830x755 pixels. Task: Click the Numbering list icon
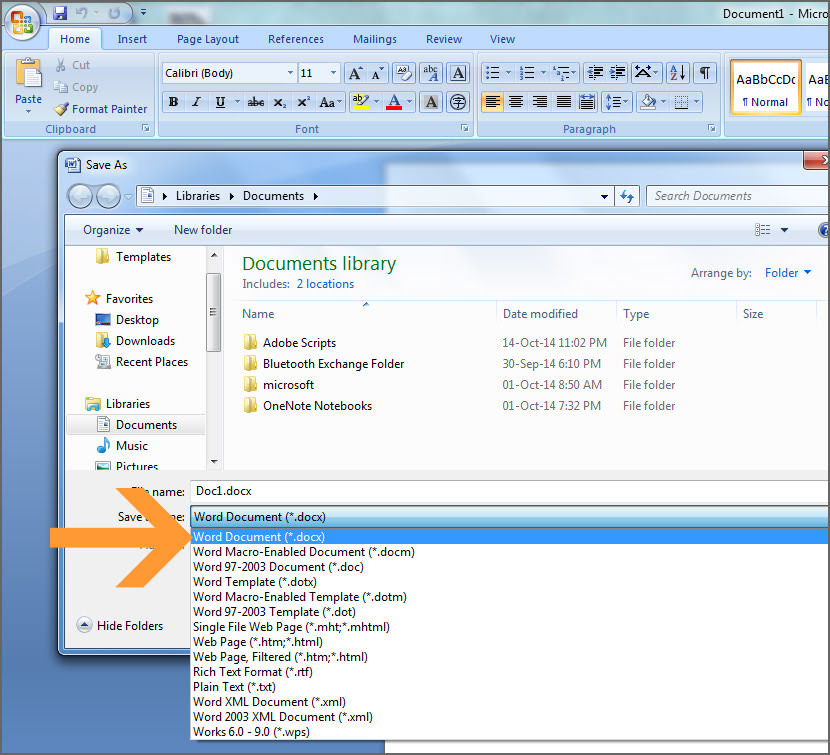click(x=527, y=73)
